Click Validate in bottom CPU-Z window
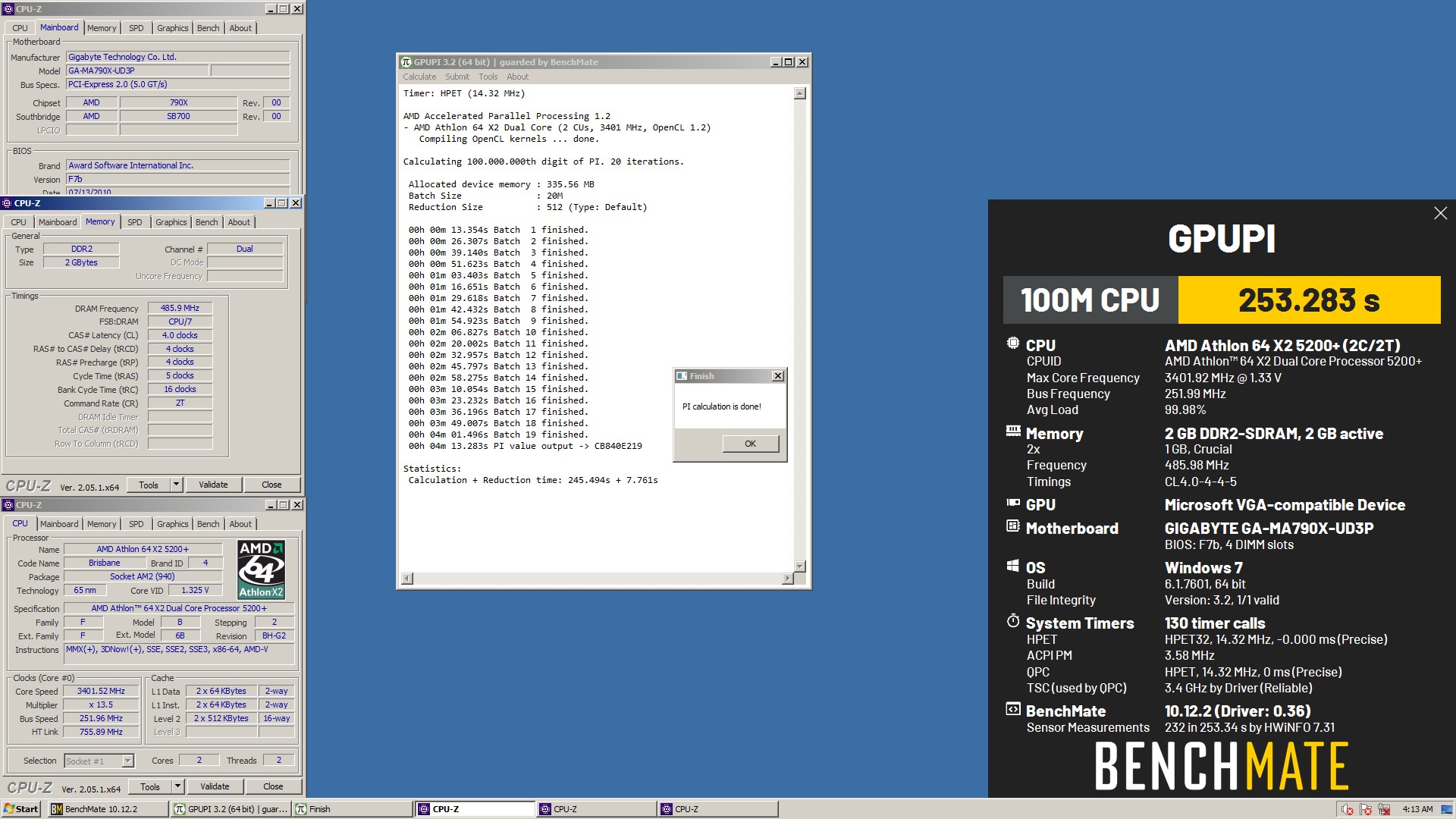 click(x=215, y=786)
